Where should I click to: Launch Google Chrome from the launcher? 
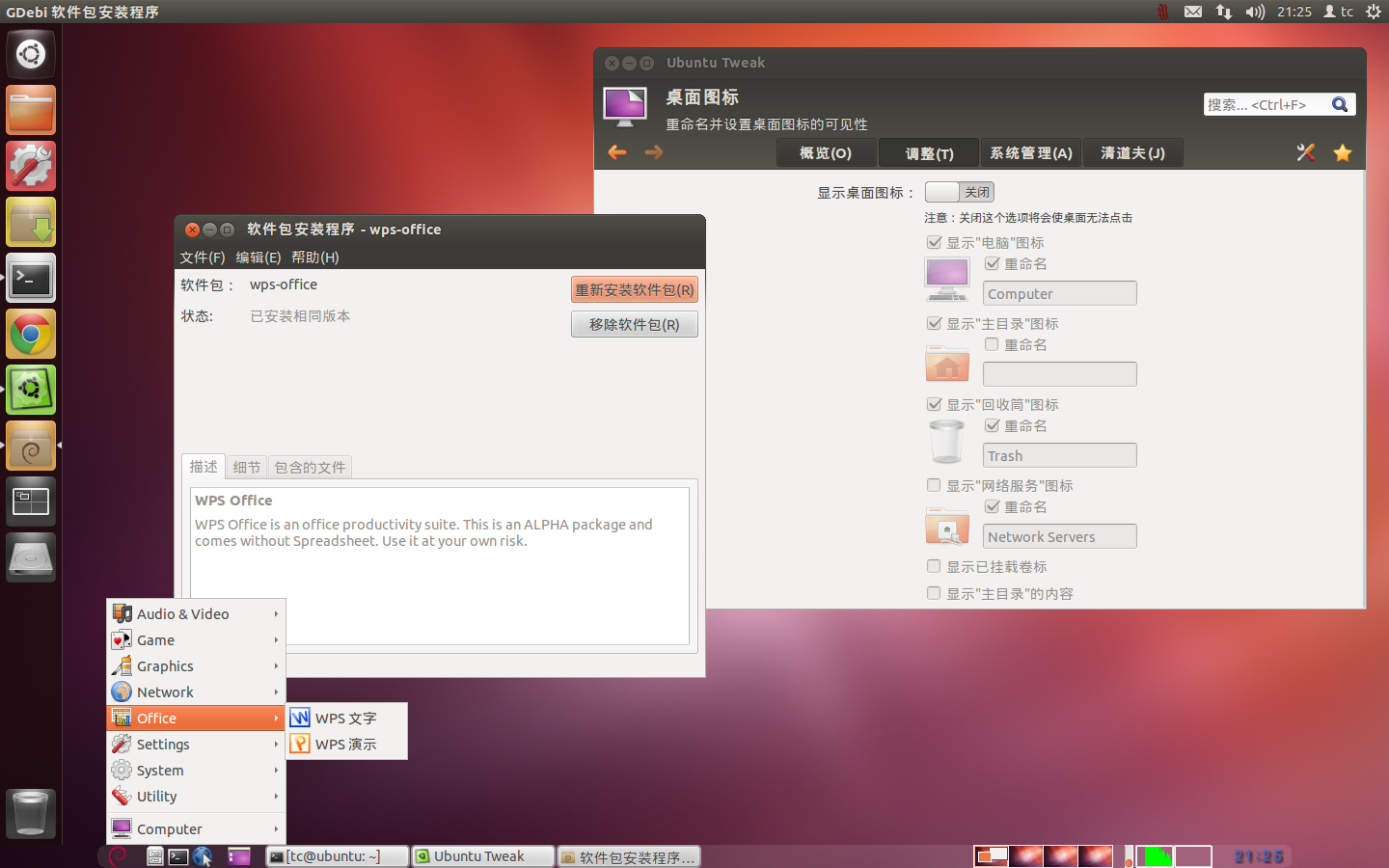pyautogui.click(x=31, y=334)
